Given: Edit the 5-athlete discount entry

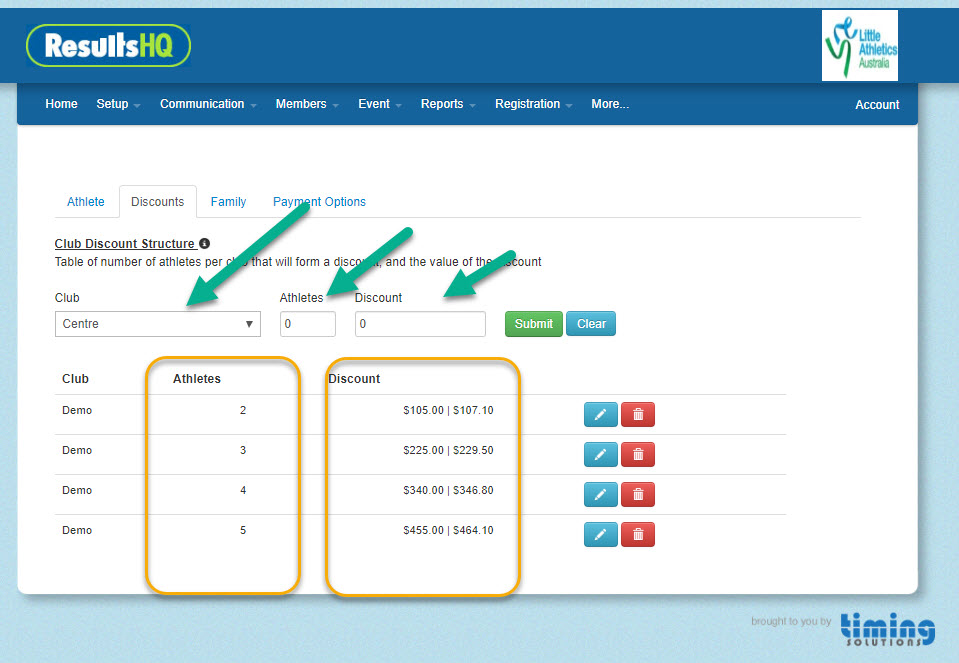Looking at the screenshot, I should 600,534.
